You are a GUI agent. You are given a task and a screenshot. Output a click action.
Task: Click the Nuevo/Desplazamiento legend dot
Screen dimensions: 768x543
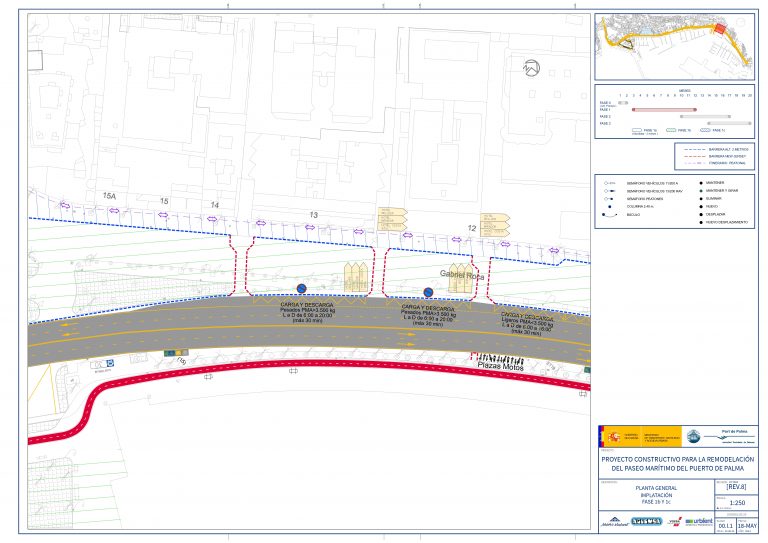(x=701, y=222)
